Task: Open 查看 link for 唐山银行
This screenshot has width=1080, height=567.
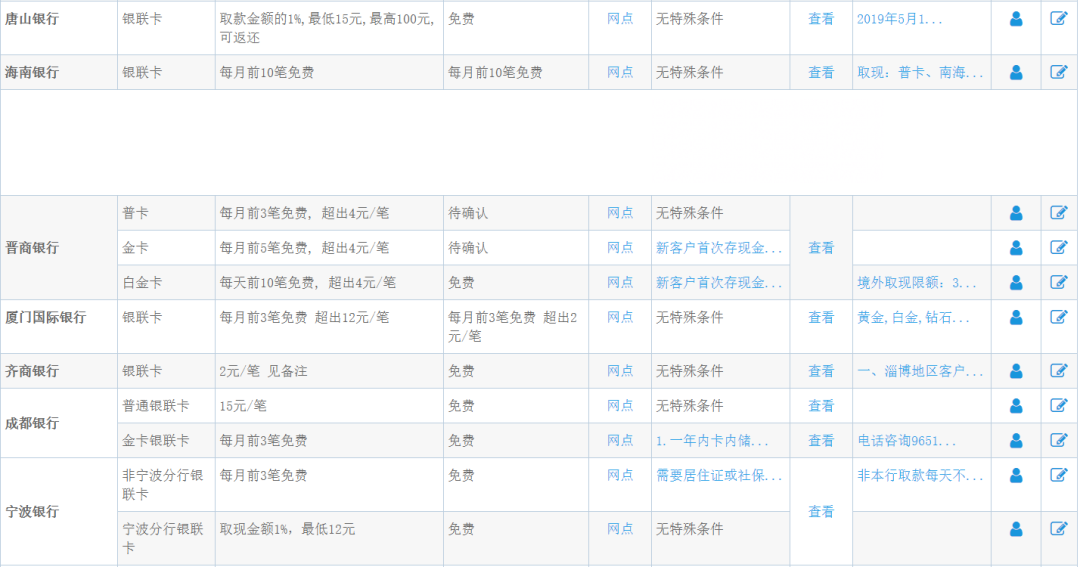Action: [820, 19]
